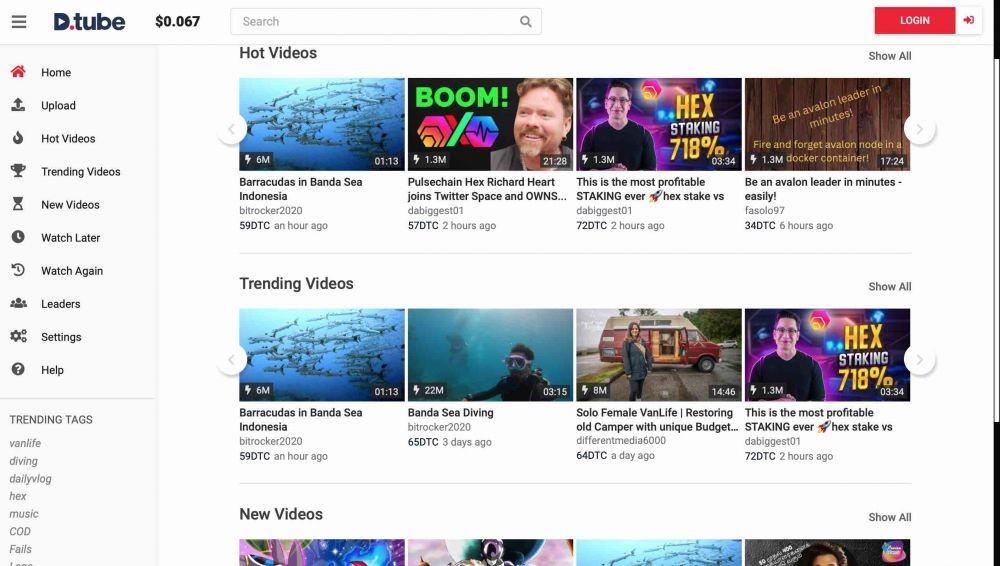Select the hex trending tag
Image resolution: width=1000 pixels, height=566 pixels.
(18, 496)
